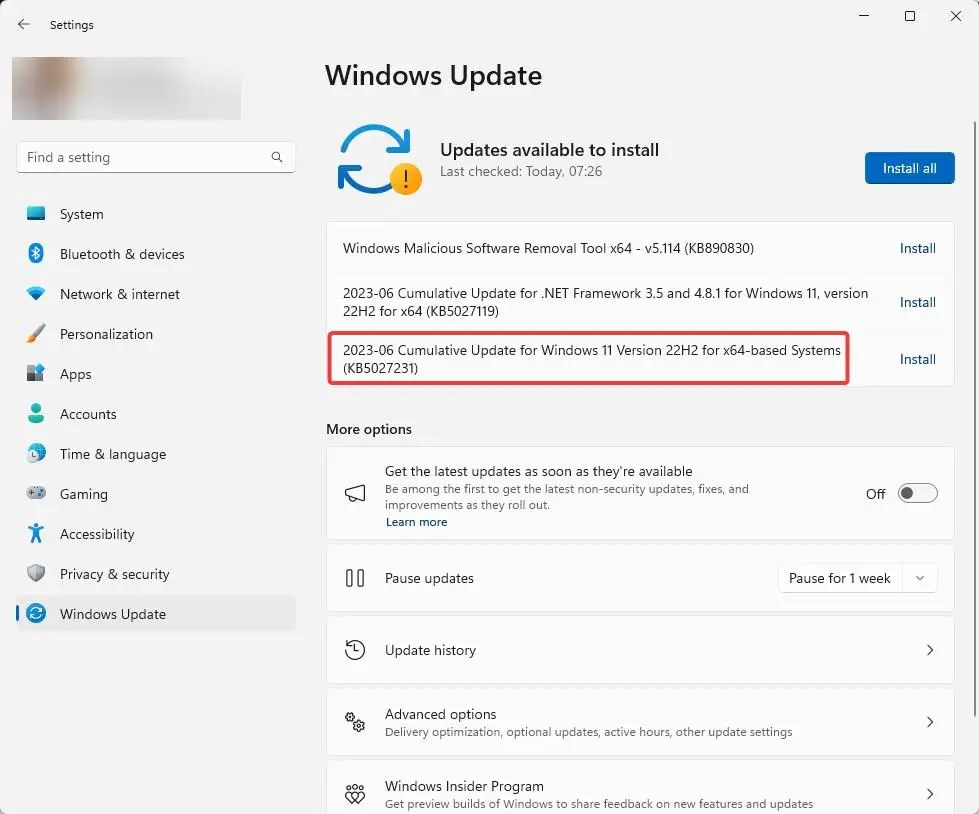Click the Personalization paintbrush icon
Screen dimensions: 979x814
tap(36, 333)
